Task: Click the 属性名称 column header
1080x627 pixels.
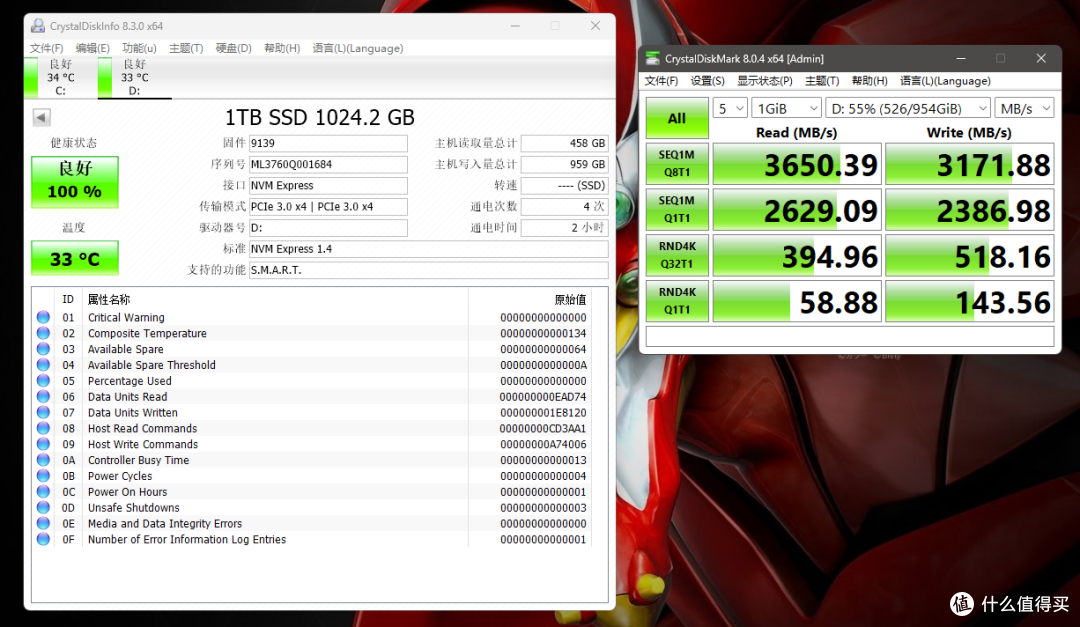Action: click(x=109, y=300)
